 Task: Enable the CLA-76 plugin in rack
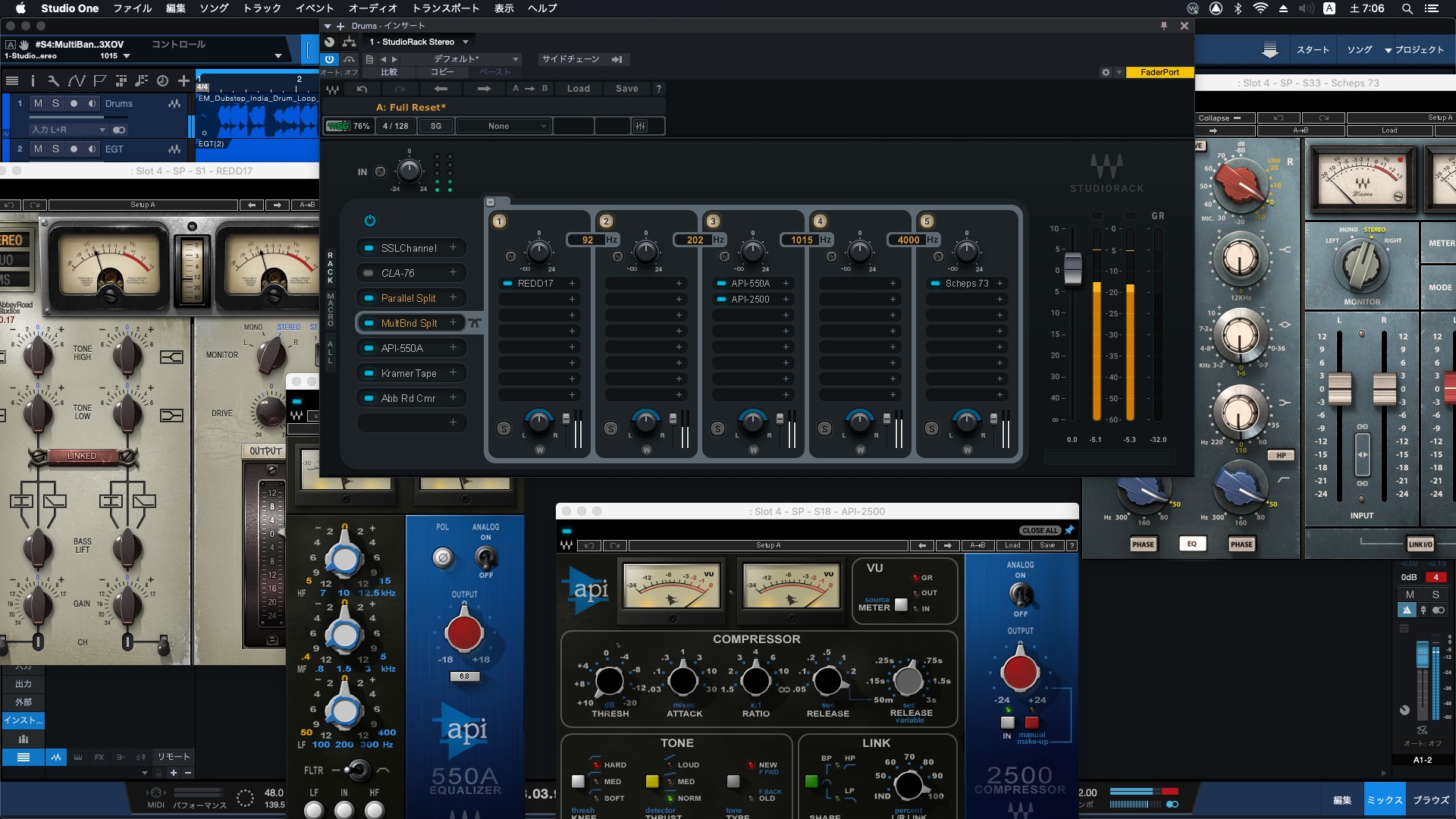(x=368, y=273)
